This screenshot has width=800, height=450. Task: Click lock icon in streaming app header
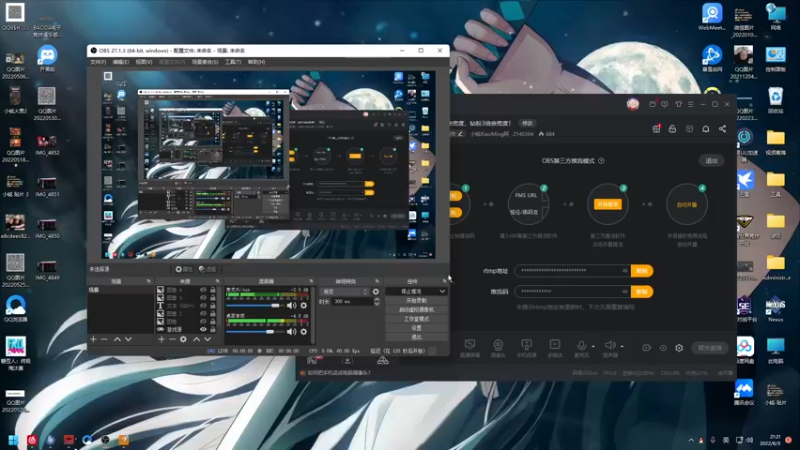click(x=672, y=129)
